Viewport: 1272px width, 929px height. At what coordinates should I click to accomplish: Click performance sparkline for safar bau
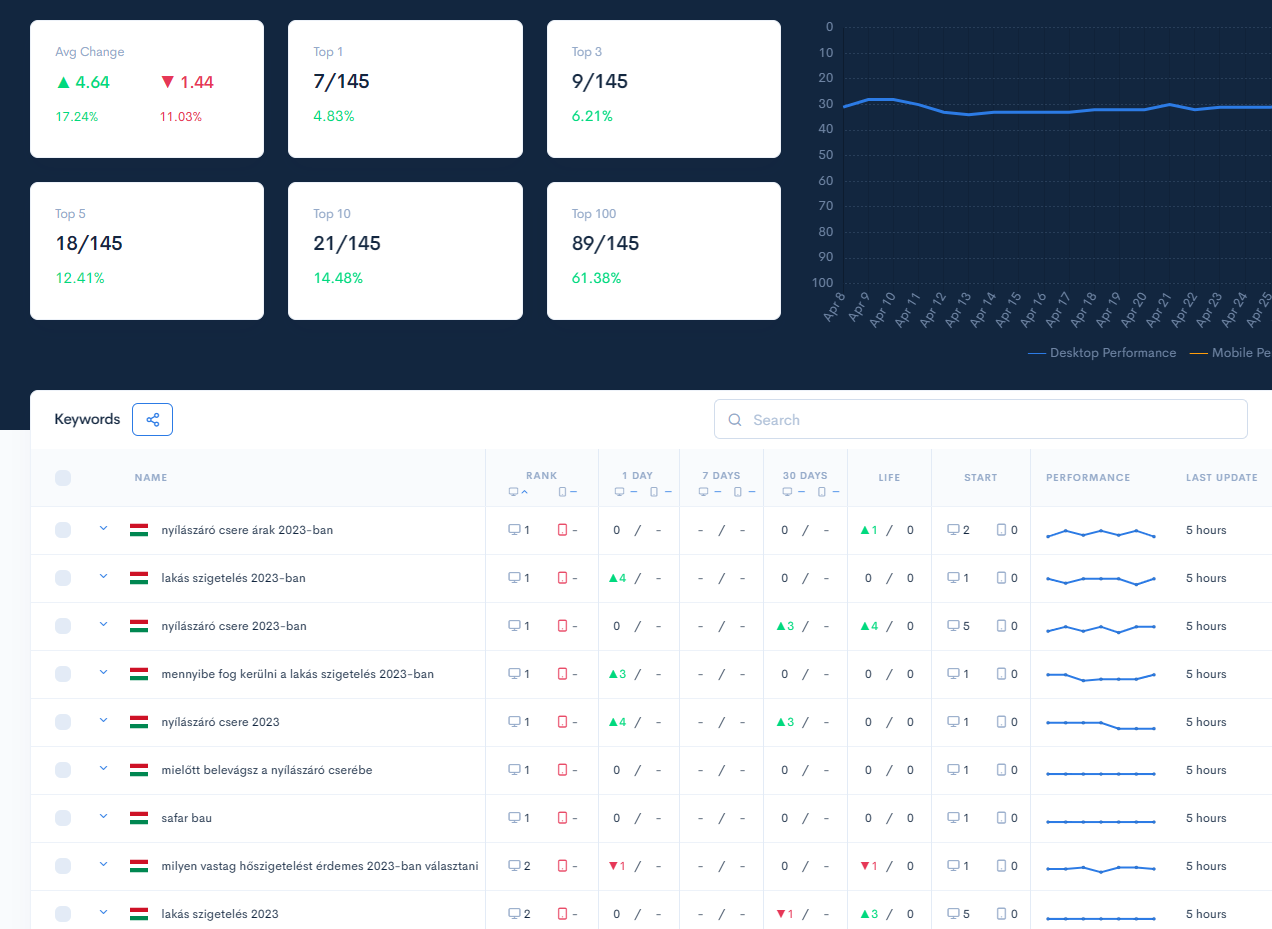tap(1101, 822)
